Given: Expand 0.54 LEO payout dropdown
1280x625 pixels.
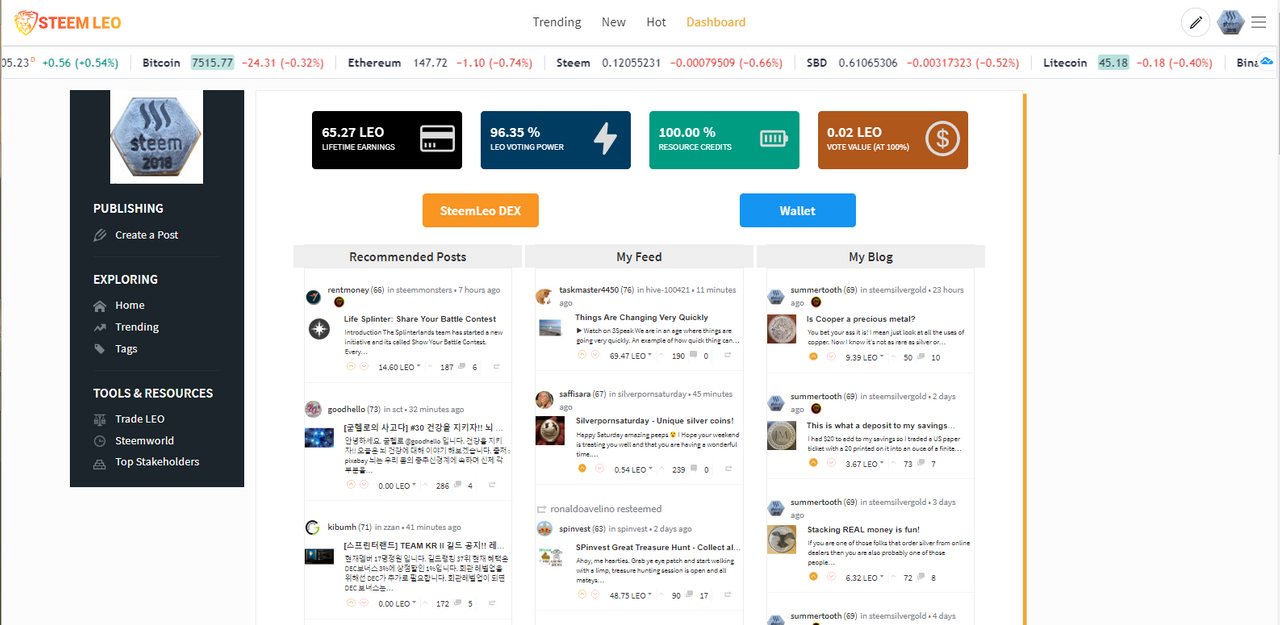Looking at the screenshot, I should [x=650, y=470].
